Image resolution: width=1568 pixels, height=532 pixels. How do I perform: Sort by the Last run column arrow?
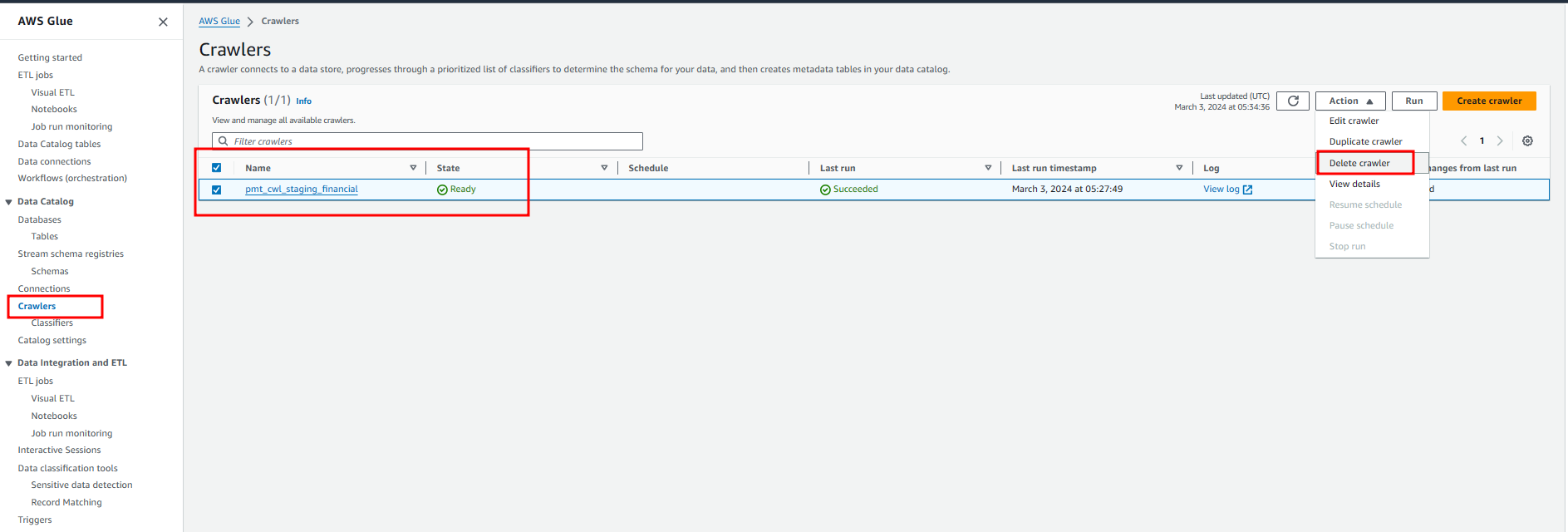988,168
